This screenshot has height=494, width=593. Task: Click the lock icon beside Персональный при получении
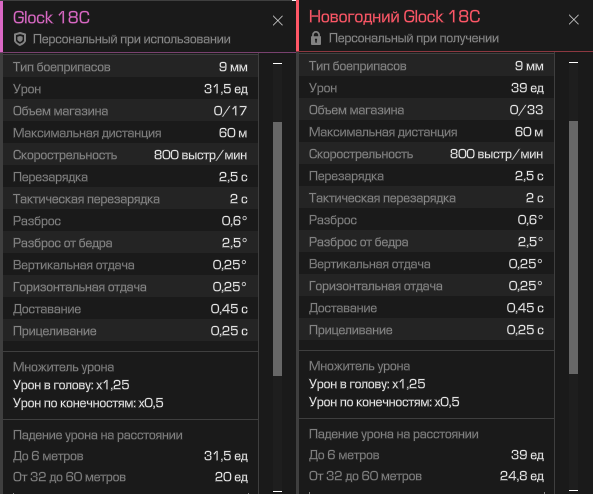tap(316, 38)
